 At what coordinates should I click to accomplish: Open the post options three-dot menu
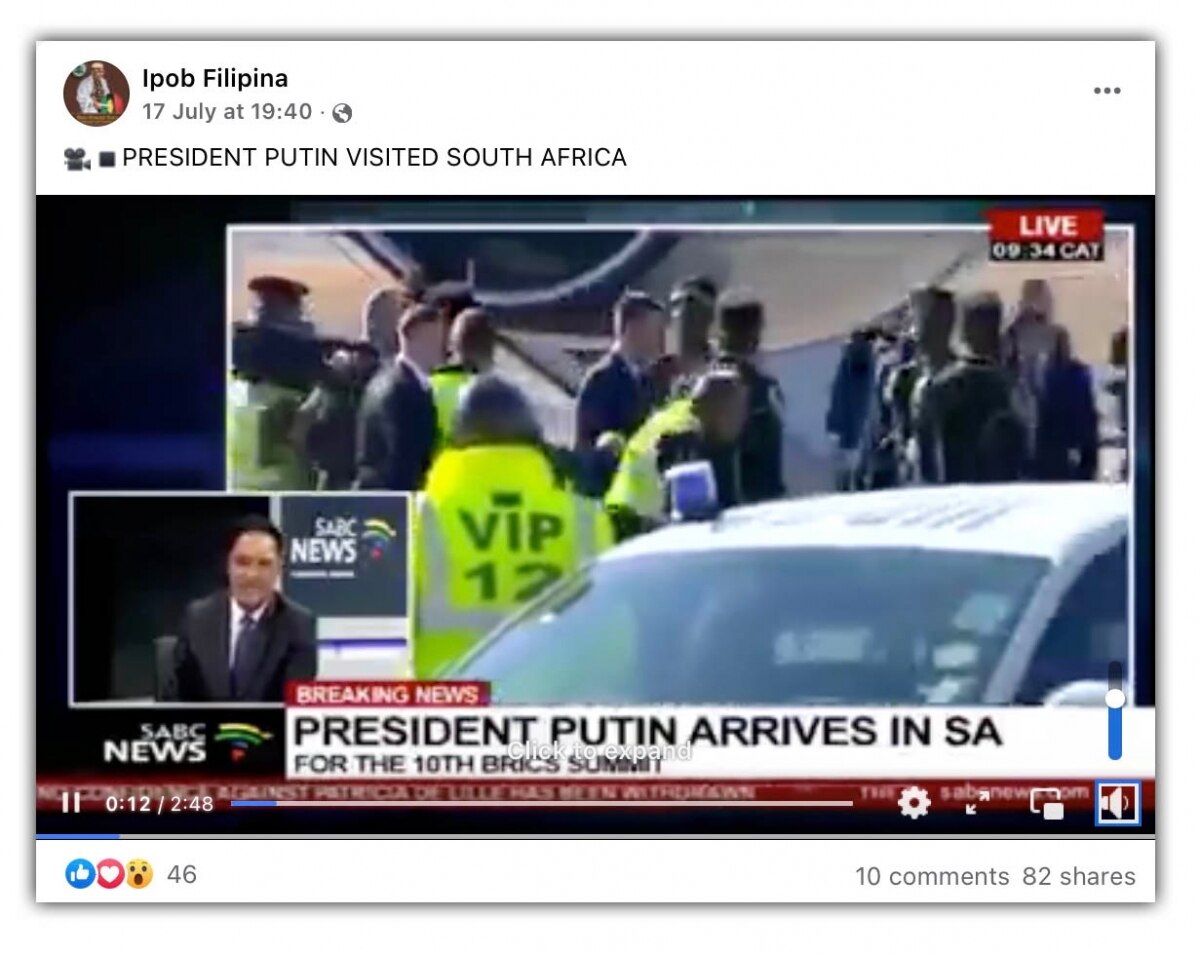(x=1107, y=91)
